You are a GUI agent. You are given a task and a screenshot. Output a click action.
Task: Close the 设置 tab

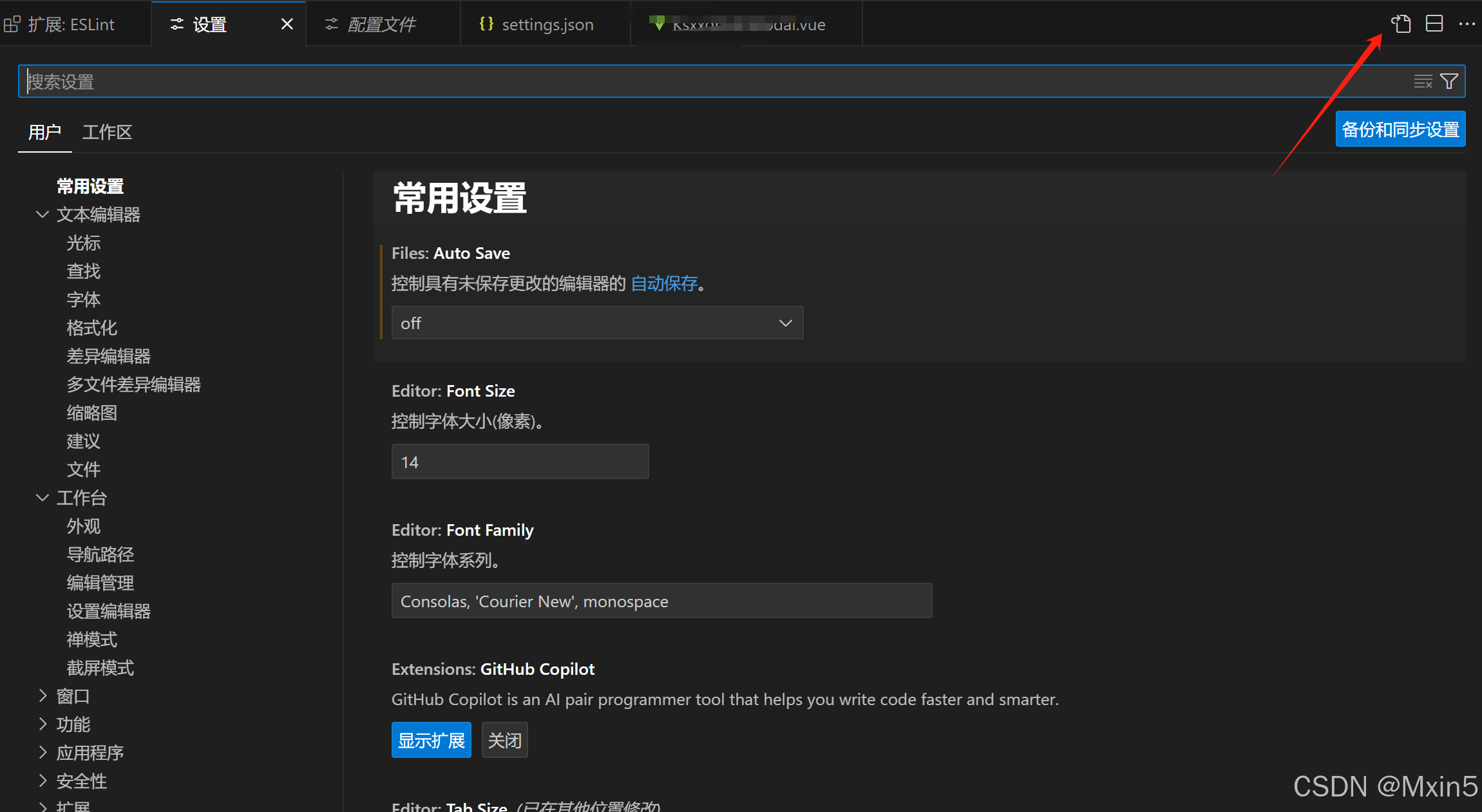click(287, 24)
